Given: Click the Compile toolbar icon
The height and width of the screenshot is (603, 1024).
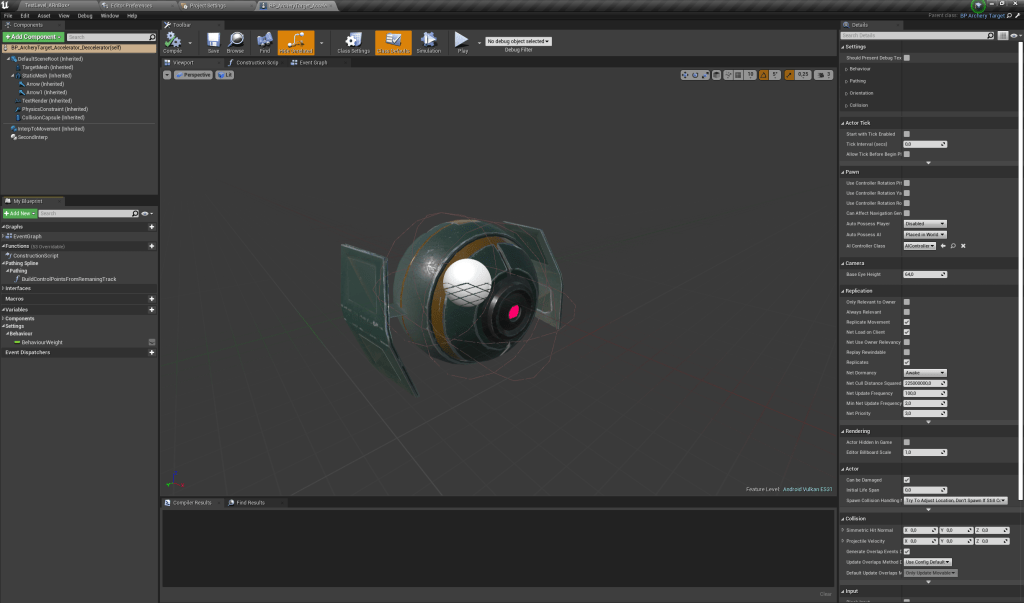Looking at the screenshot, I should click(x=172, y=41).
